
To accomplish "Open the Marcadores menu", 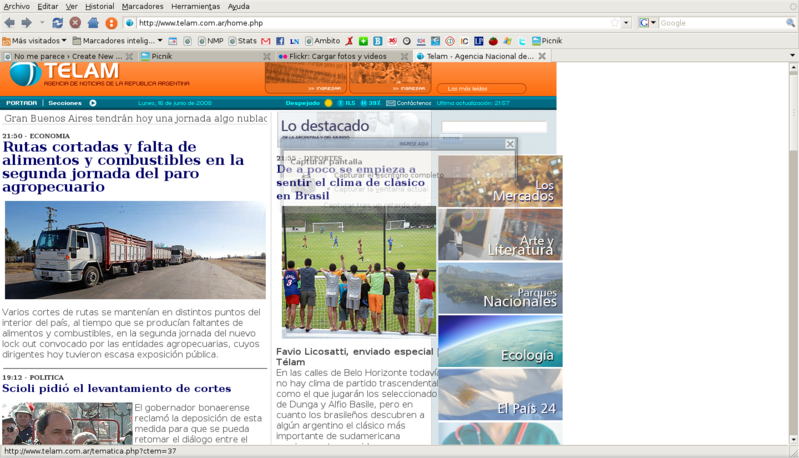I will [x=143, y=6].
